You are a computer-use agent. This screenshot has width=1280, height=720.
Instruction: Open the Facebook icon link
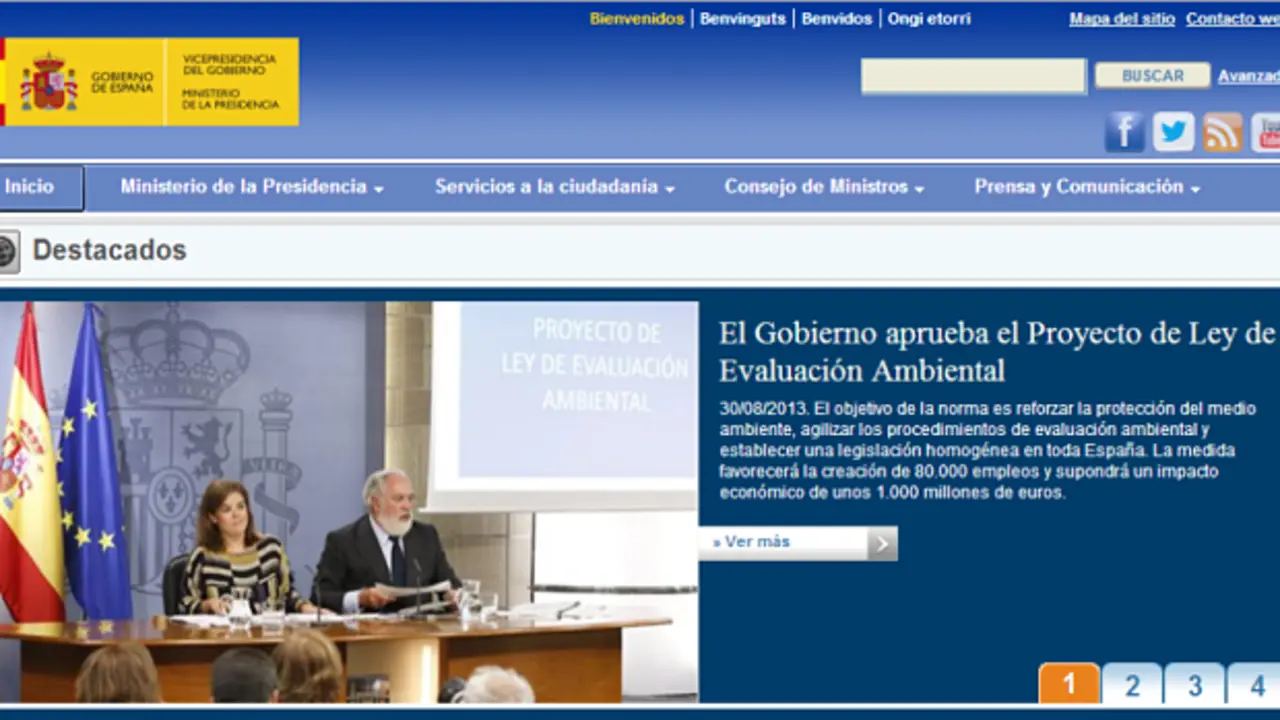(1124, 132)
